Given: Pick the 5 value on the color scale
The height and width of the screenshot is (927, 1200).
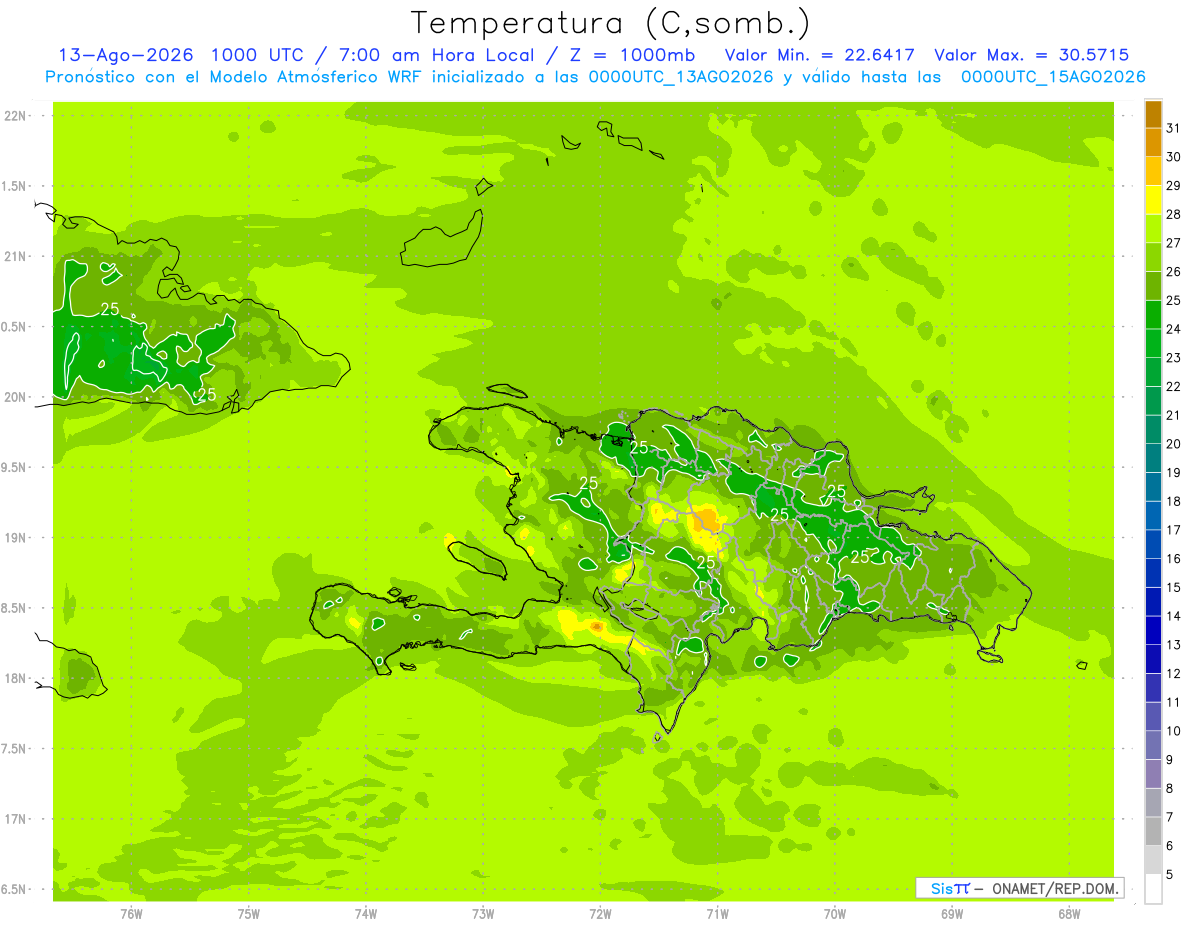Looking at the screenshot, I should tap(1169, 874).
